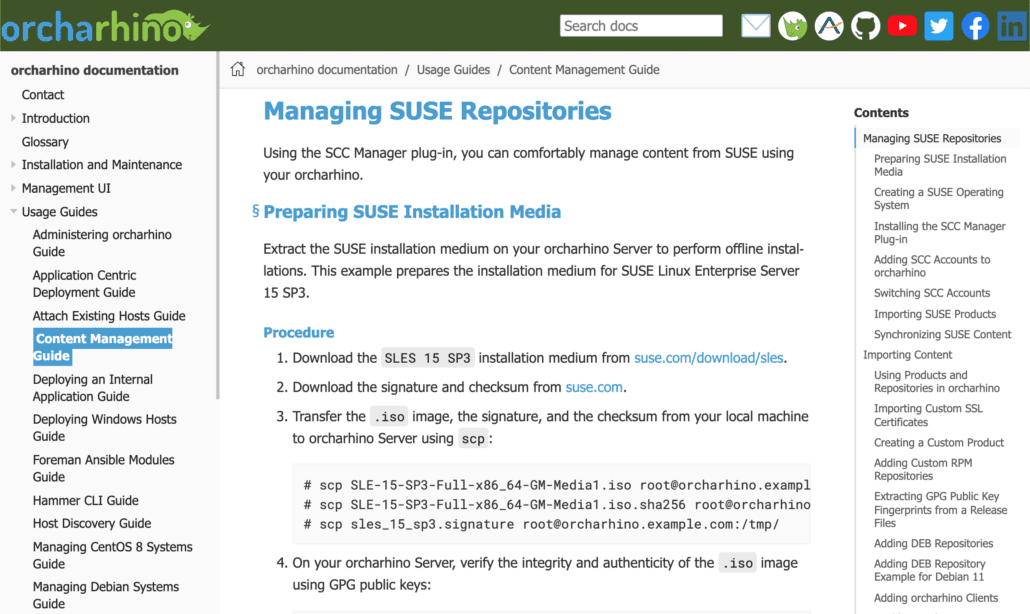Open the email envelope icon

(755, 26)
